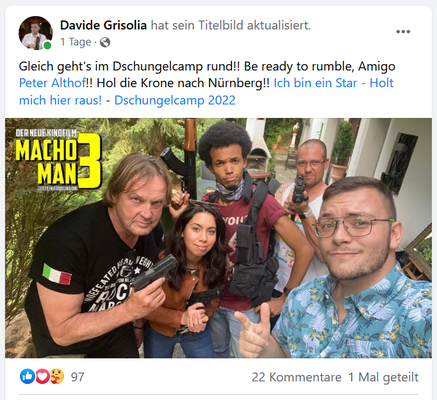
Task: Click the Macho Man 3 logo in photo
Action: click(58, 160)
